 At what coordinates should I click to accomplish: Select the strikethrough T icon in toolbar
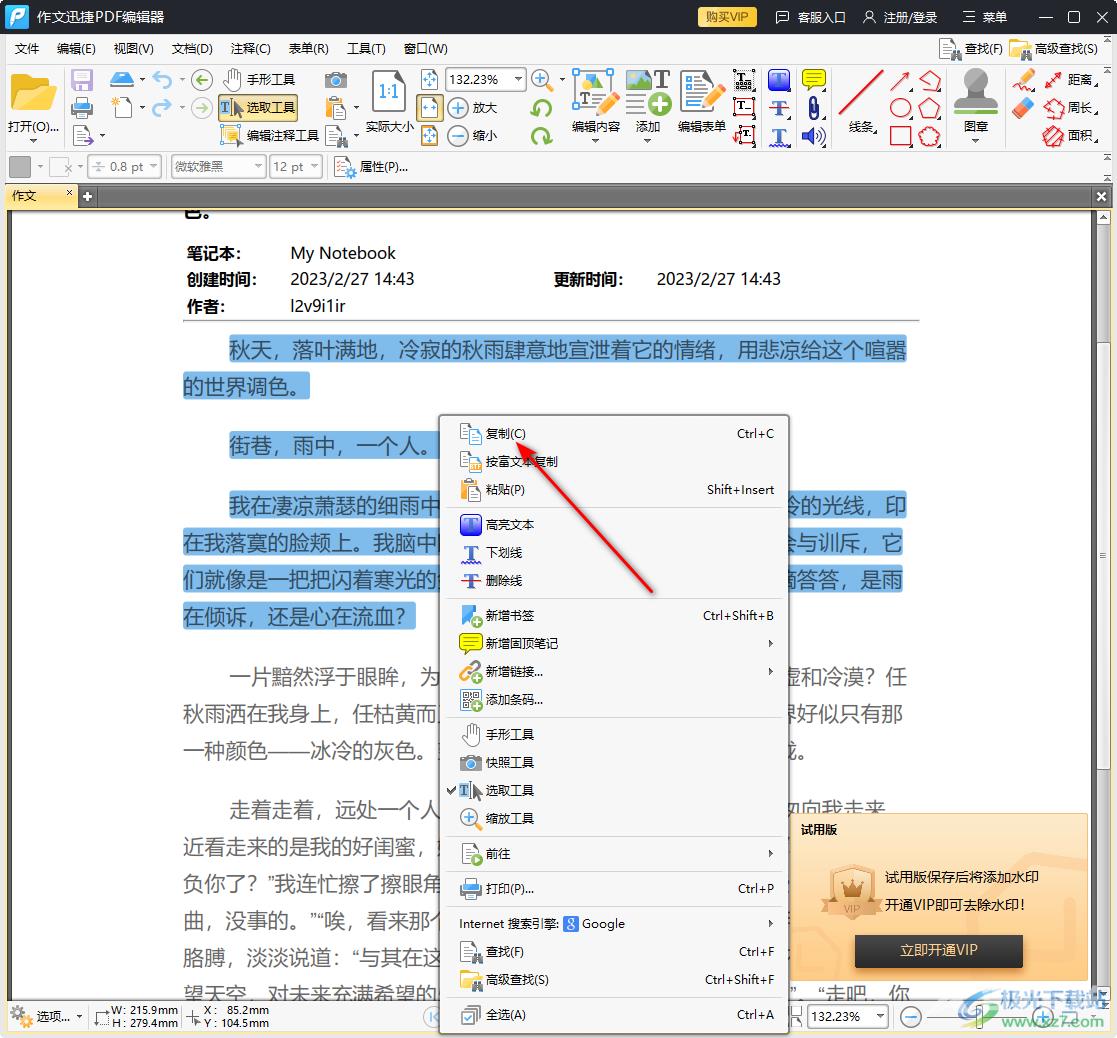[779, 108]
